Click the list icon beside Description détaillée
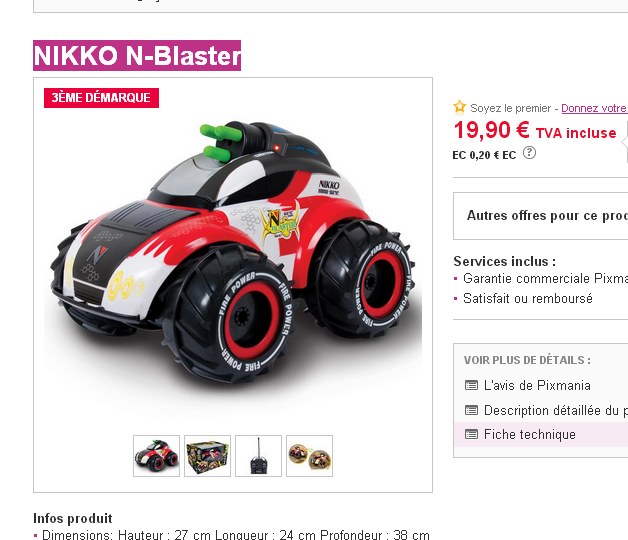 [x=471, y=410]
